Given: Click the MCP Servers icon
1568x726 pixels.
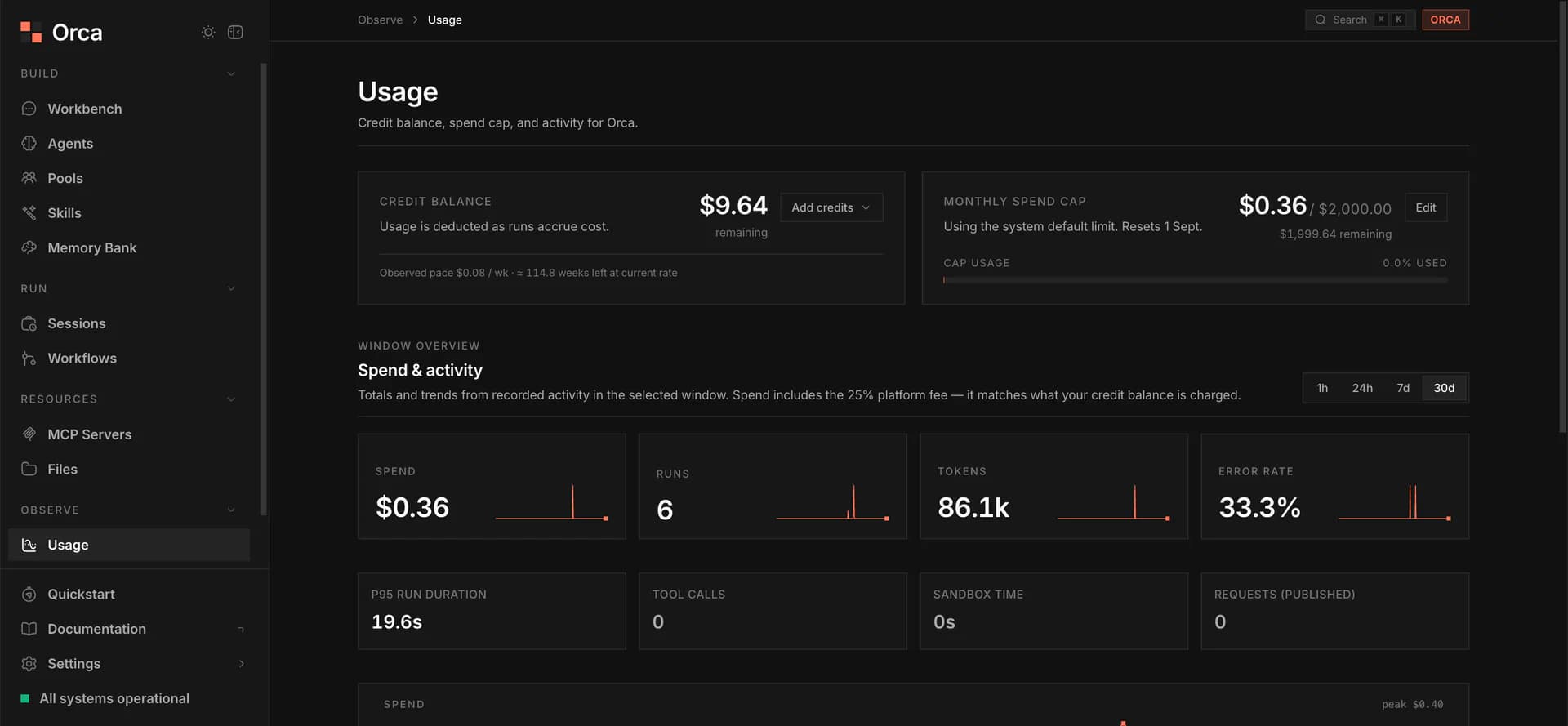Looking at the screenshot, I should (29, 434).
